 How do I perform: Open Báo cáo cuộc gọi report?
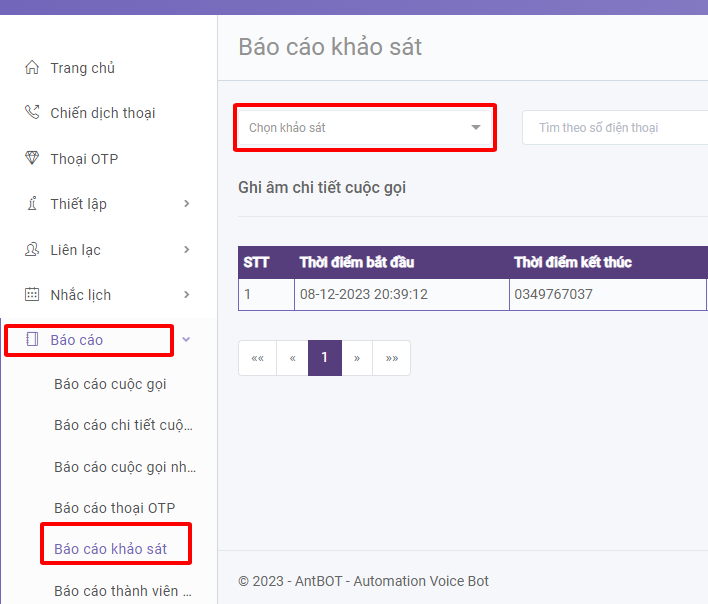tap(110, 385)
